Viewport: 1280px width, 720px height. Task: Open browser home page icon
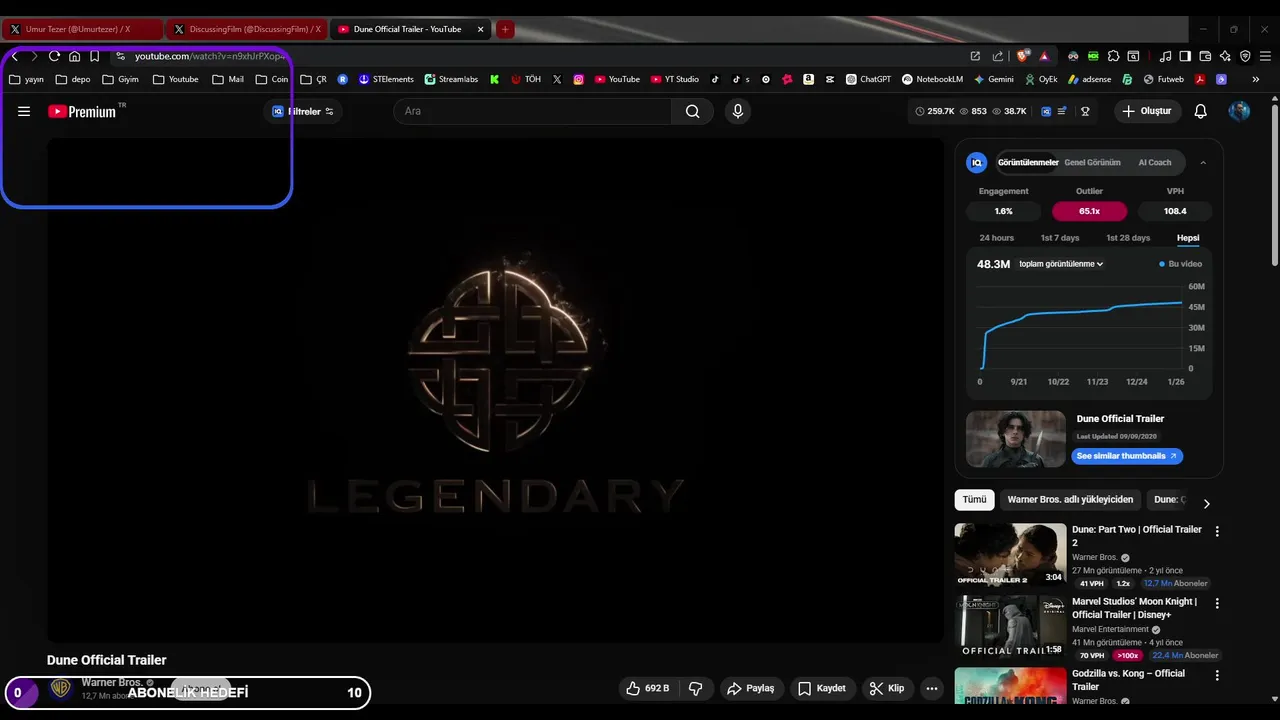click(74, 56)
